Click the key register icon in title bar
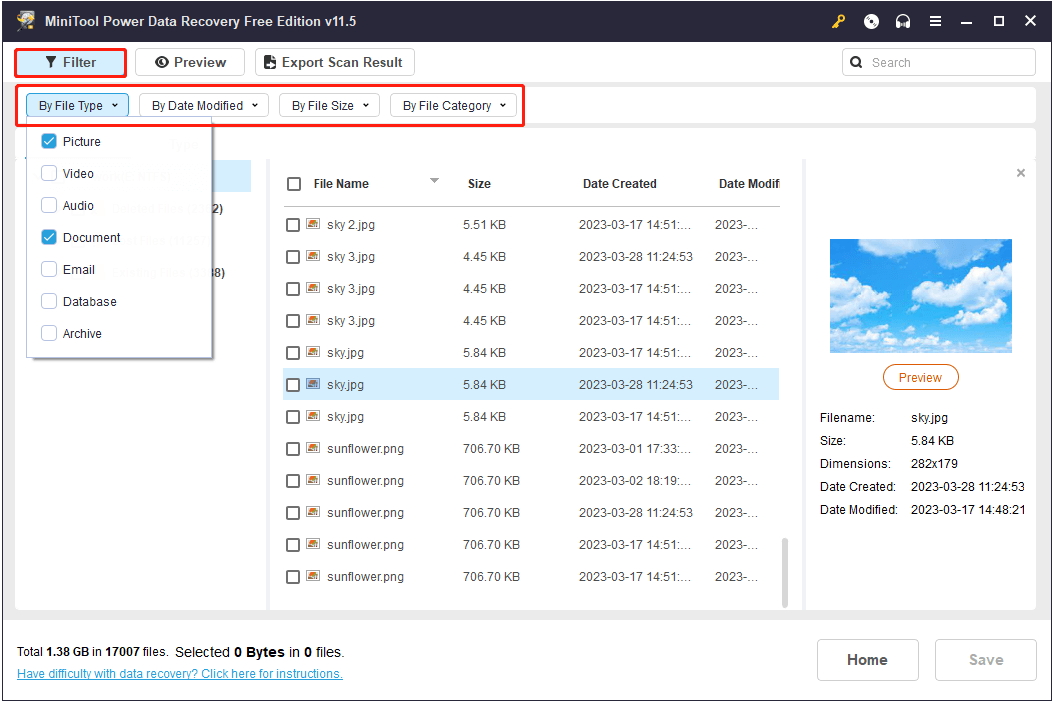 tap(839, 22)
